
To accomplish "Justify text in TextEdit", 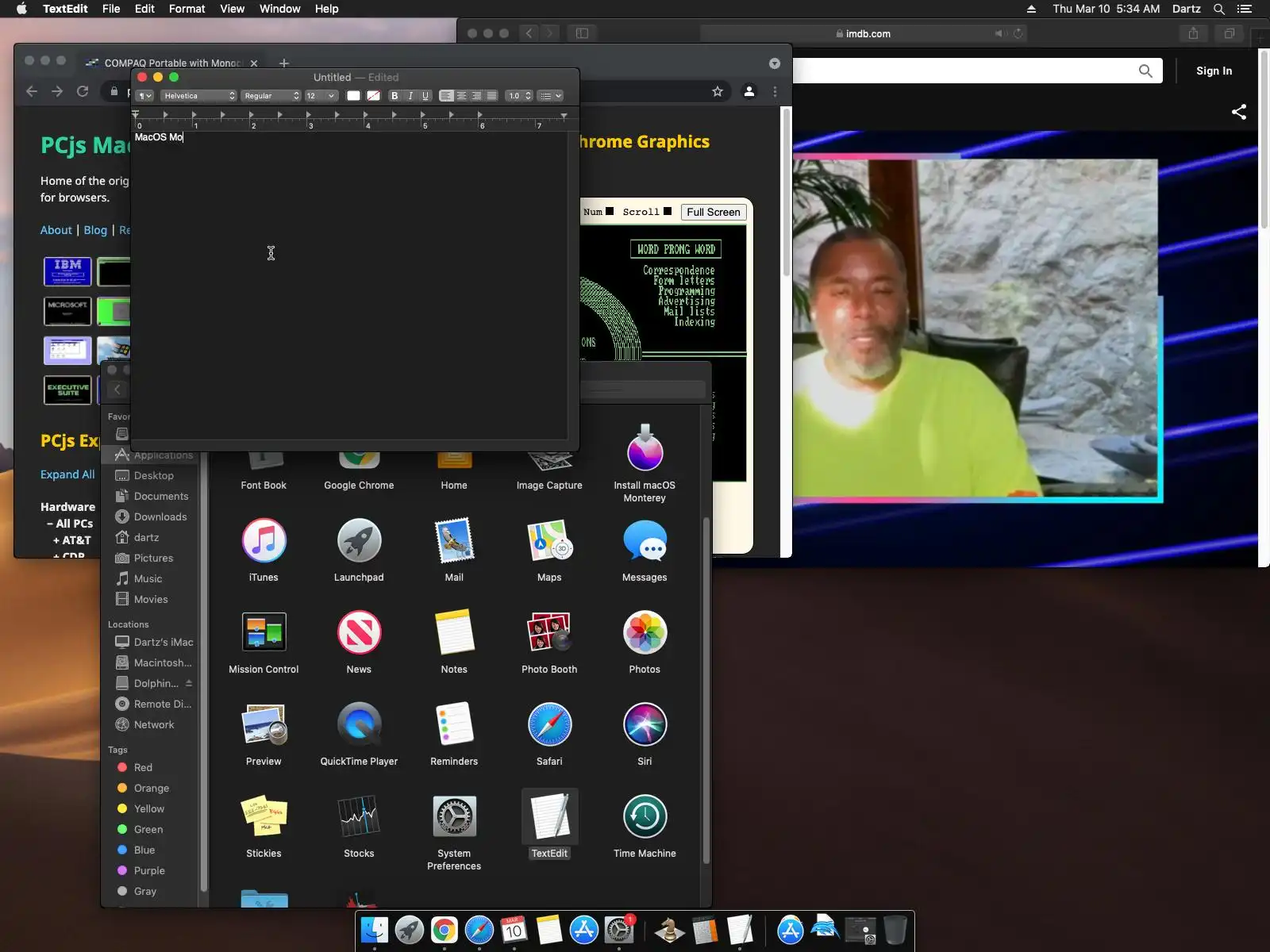I will pos(492,96).
